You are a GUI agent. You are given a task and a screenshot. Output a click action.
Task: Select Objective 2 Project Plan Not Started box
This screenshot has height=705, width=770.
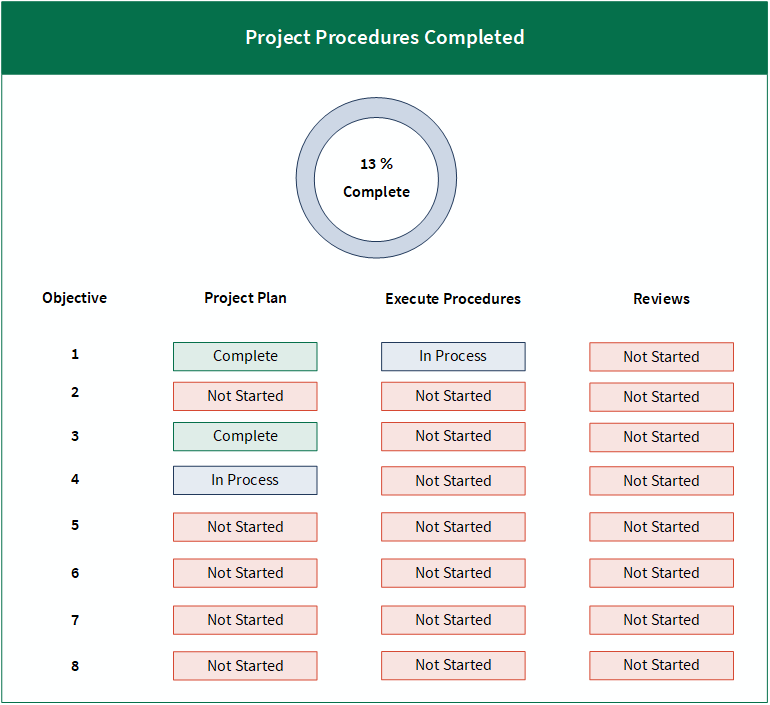point(245,396)
